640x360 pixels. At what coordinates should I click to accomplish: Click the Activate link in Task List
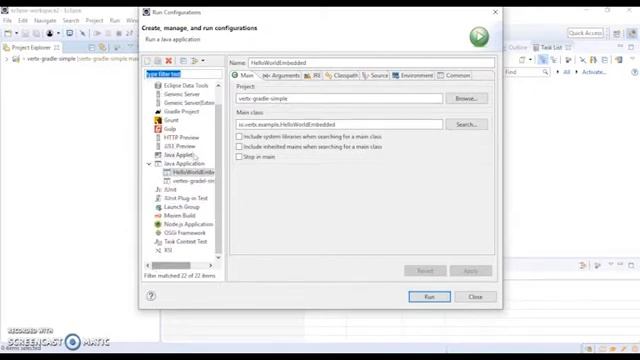tap(594, 72)
